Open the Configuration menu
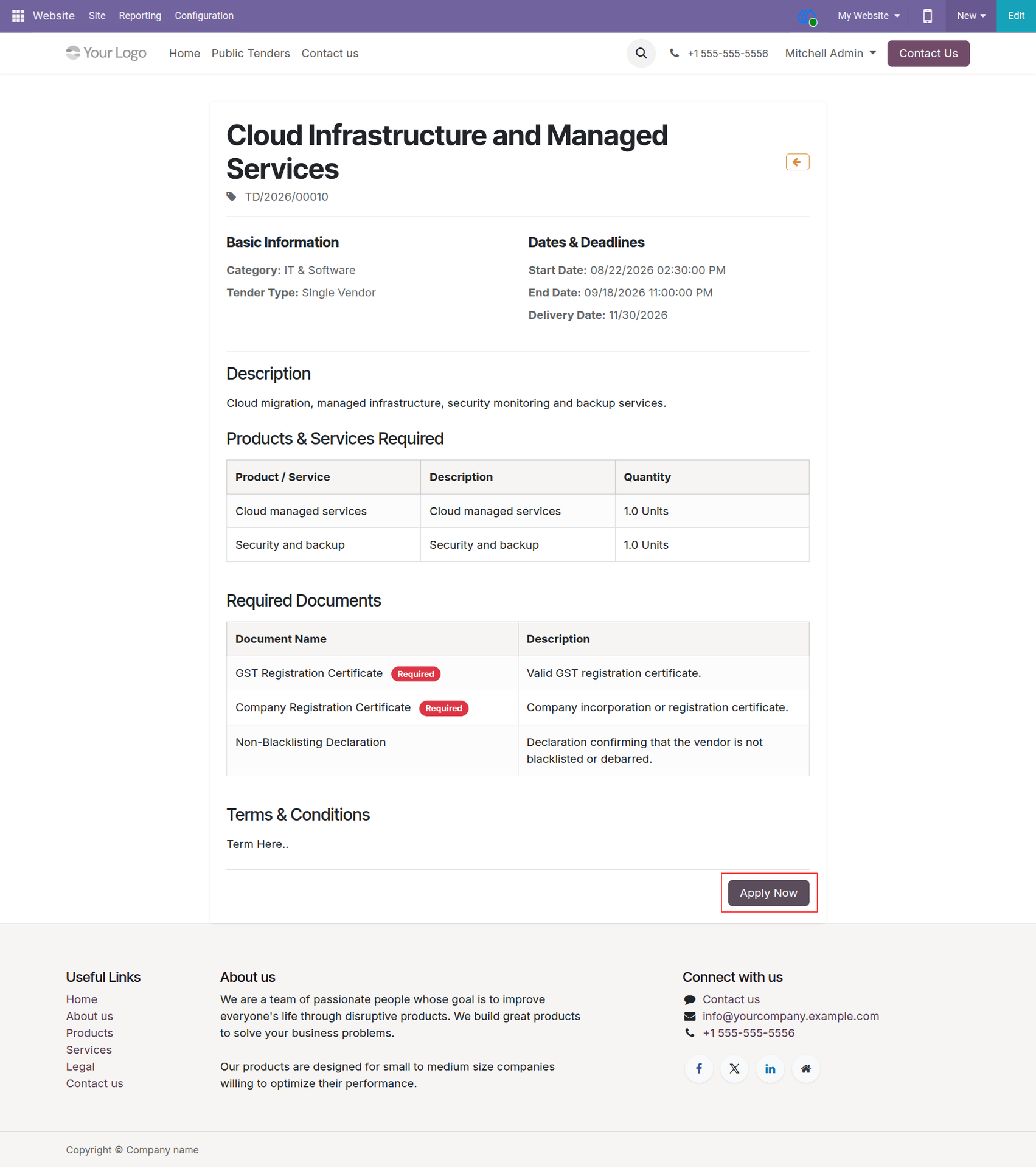Screen dimensions: 1036x1168 [x=204, y=16]
